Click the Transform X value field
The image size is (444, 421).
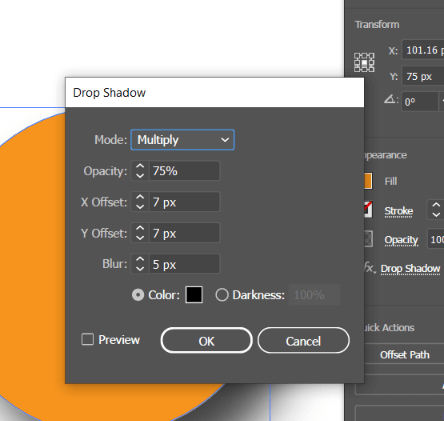423,50
